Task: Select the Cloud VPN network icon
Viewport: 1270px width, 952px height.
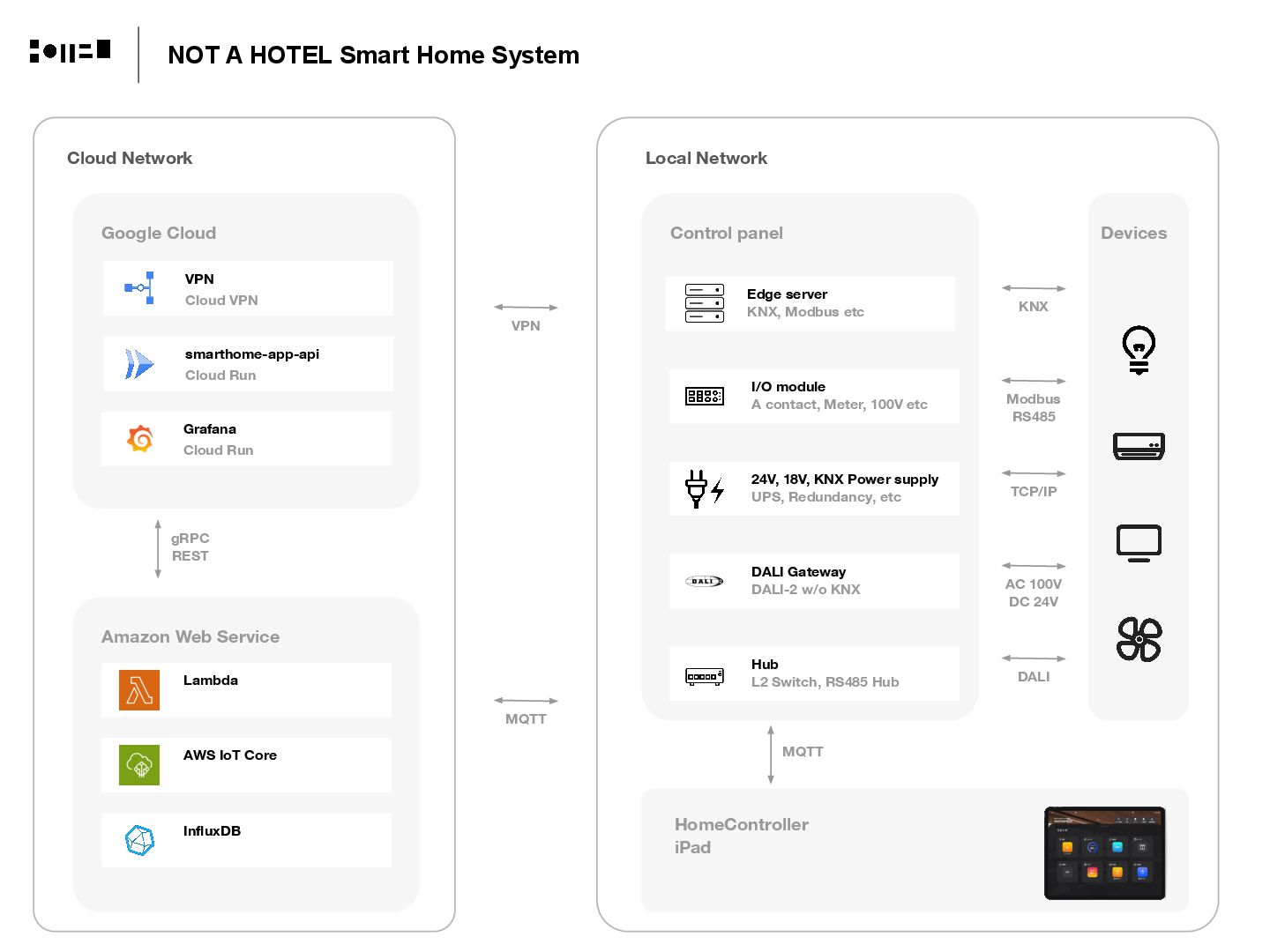Action: click(139, 287)
